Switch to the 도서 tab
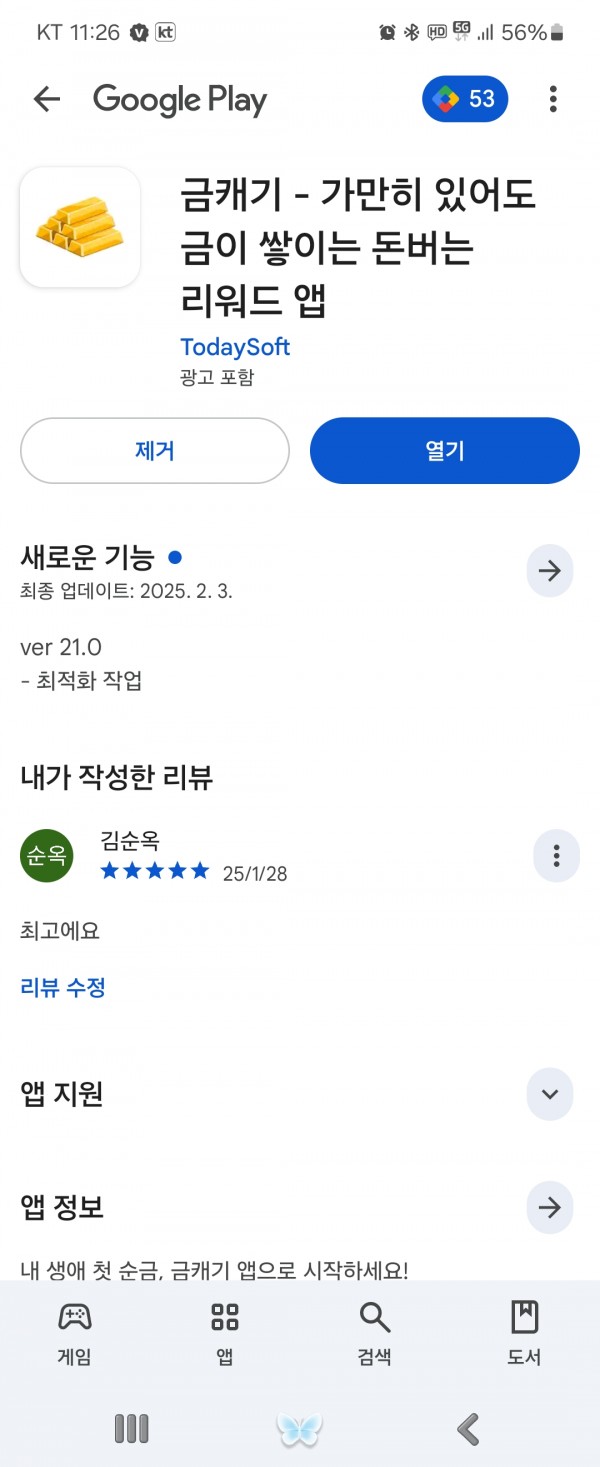This screenshot has width=600, height=1467. [525, 1333]
